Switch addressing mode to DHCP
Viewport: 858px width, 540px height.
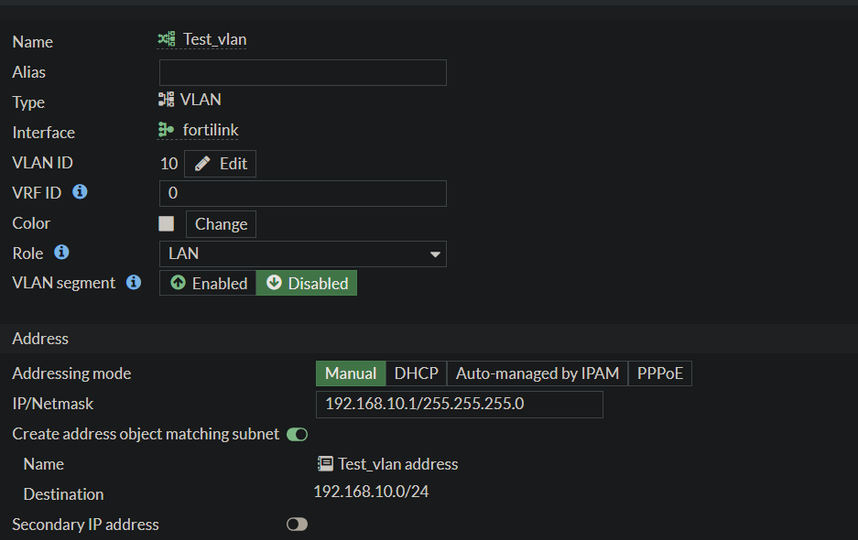tap(416, 374)
